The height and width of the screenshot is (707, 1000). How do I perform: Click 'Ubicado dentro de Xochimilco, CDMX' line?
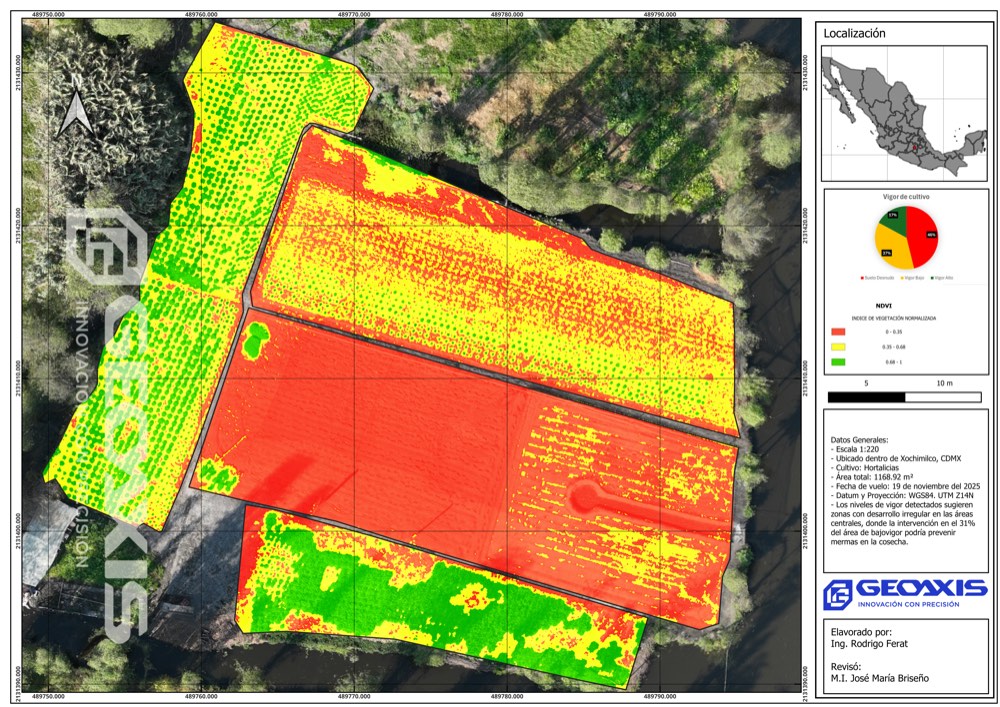[896, 458]
